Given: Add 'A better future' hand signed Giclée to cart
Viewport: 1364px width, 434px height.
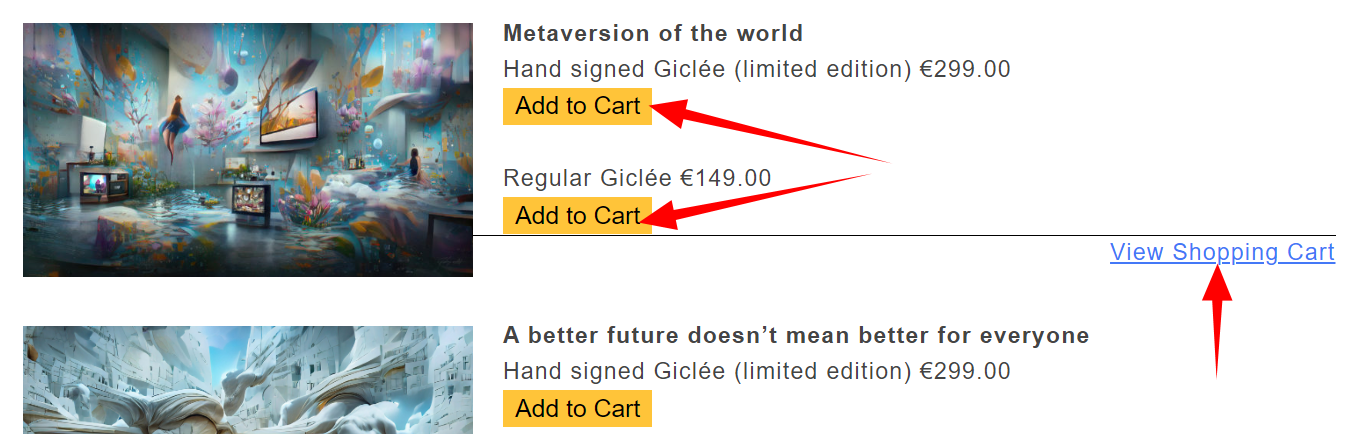Looking at the screenshot, I should click(x=577, y=409).
